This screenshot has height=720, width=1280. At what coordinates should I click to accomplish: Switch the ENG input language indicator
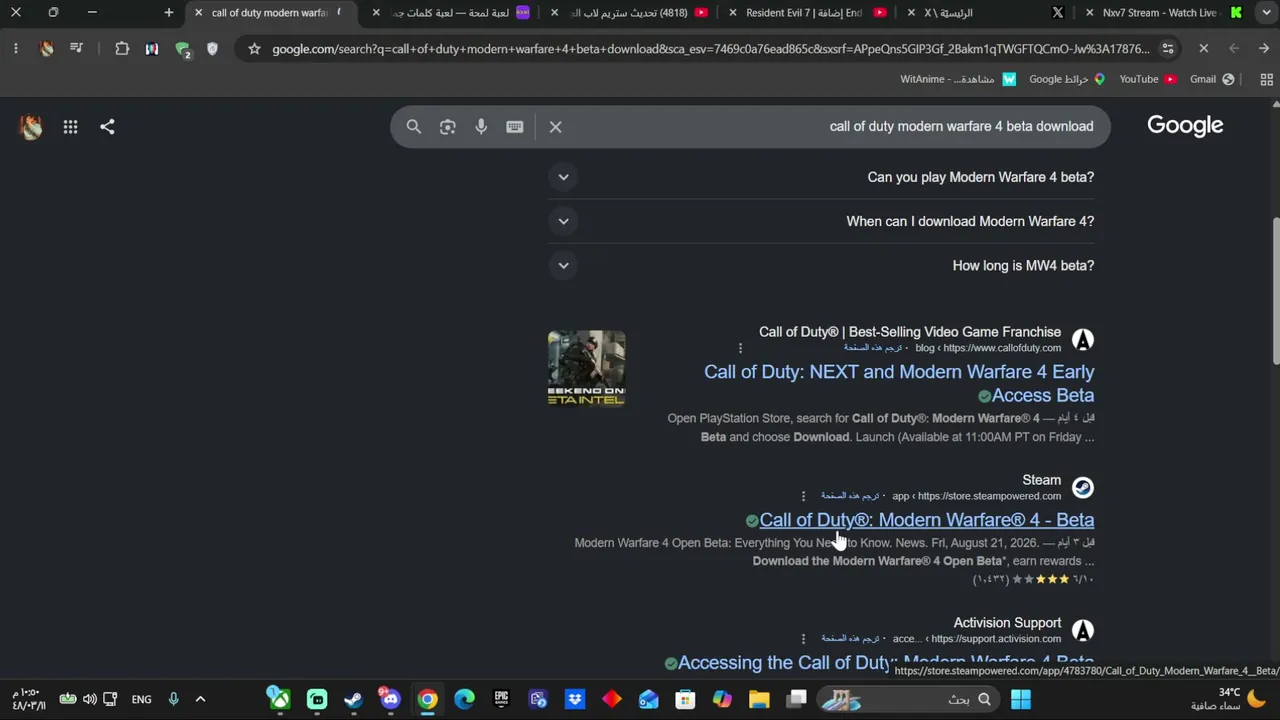tap(142, 700)
